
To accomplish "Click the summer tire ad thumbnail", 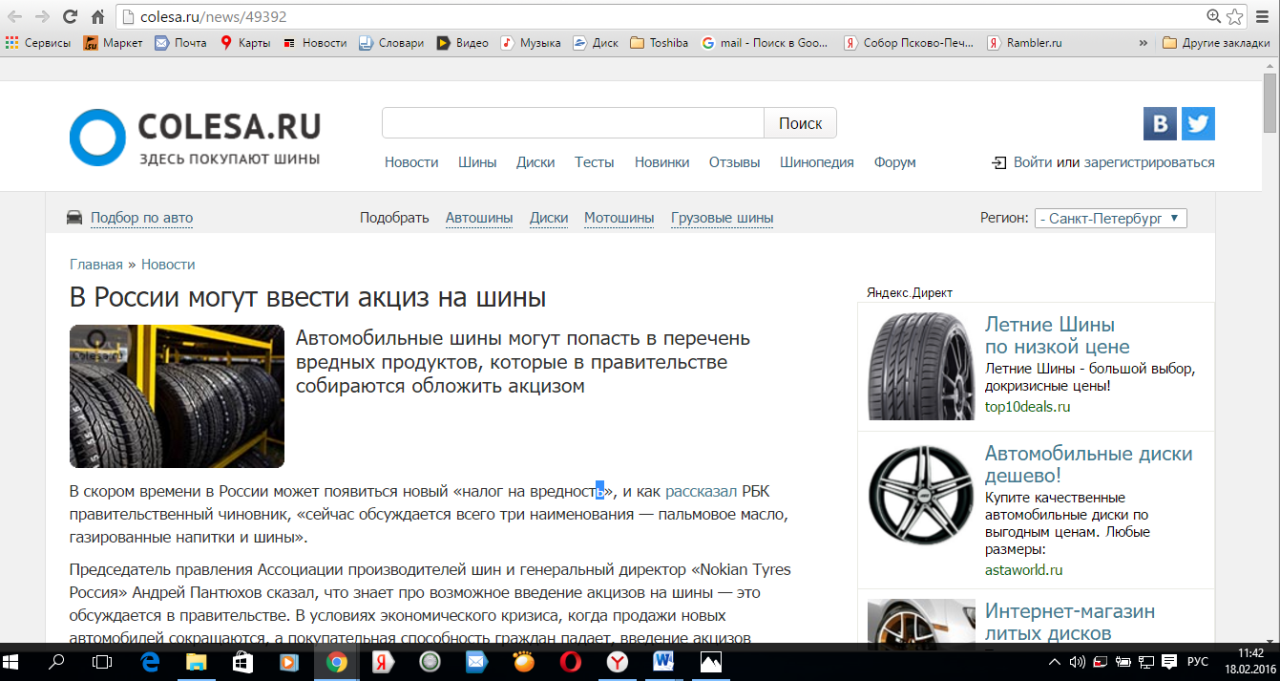I will pyautogui.click(x=921, y=366).
